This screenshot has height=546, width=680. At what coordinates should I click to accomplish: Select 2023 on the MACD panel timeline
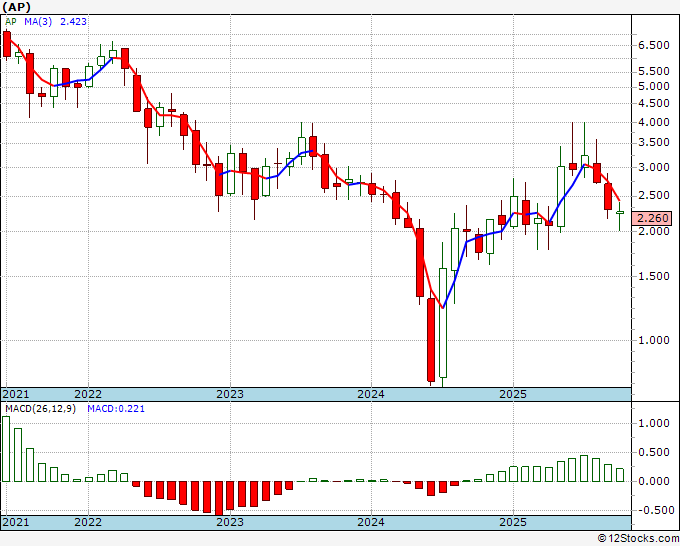coord(230,522)
